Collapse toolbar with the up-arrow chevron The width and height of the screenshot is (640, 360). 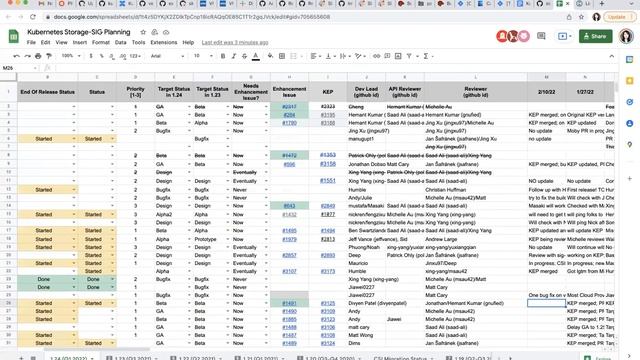pos(611,56)
